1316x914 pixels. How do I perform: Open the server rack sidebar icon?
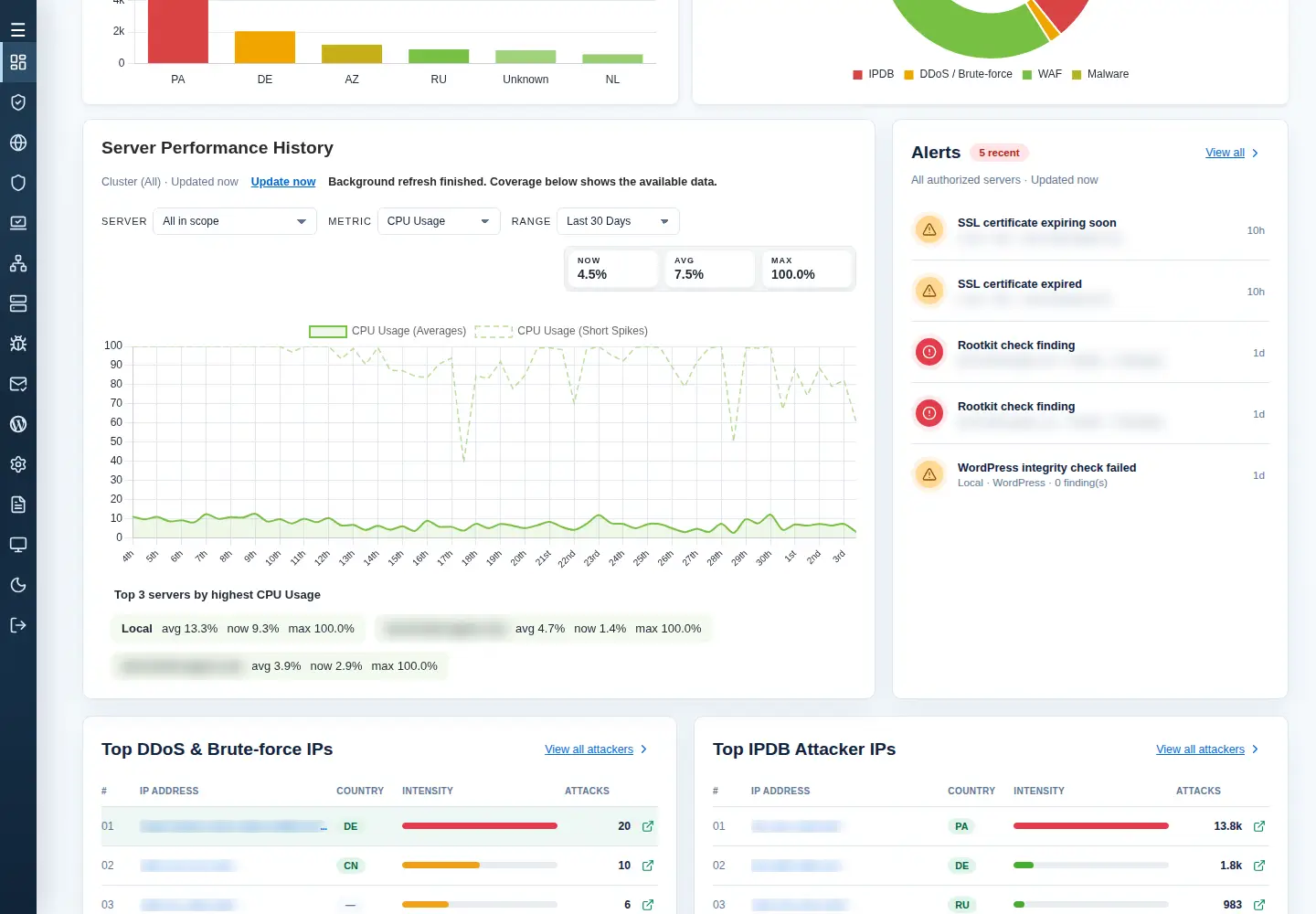point(18,303)
